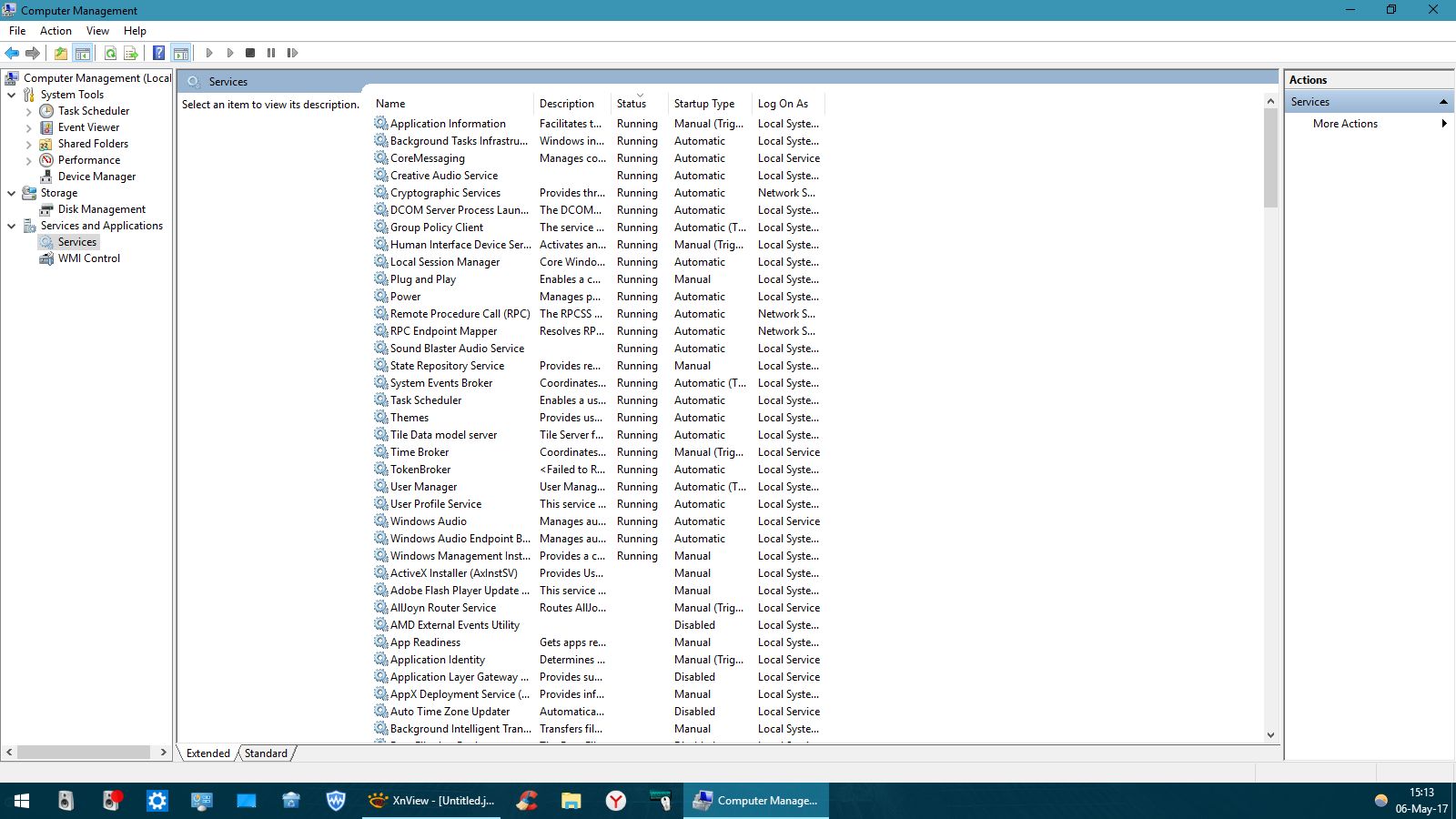Click the services list scroll-up arrow
1456x819 pixels.
click(1270, 102)
